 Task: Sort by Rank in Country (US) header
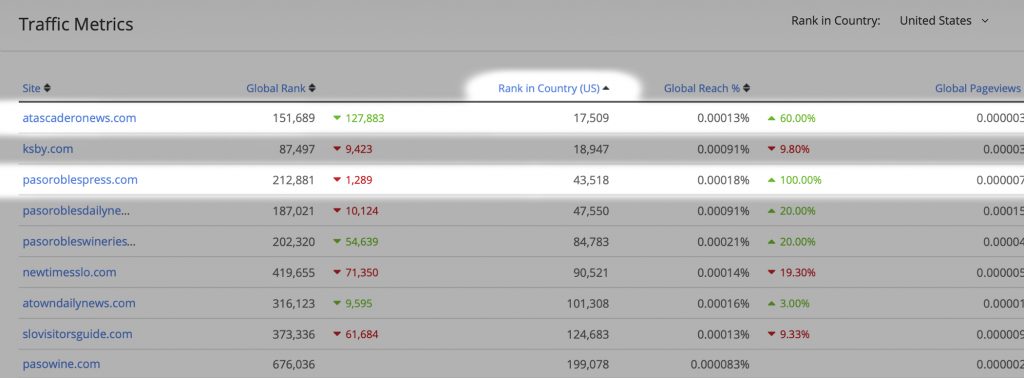553,88
